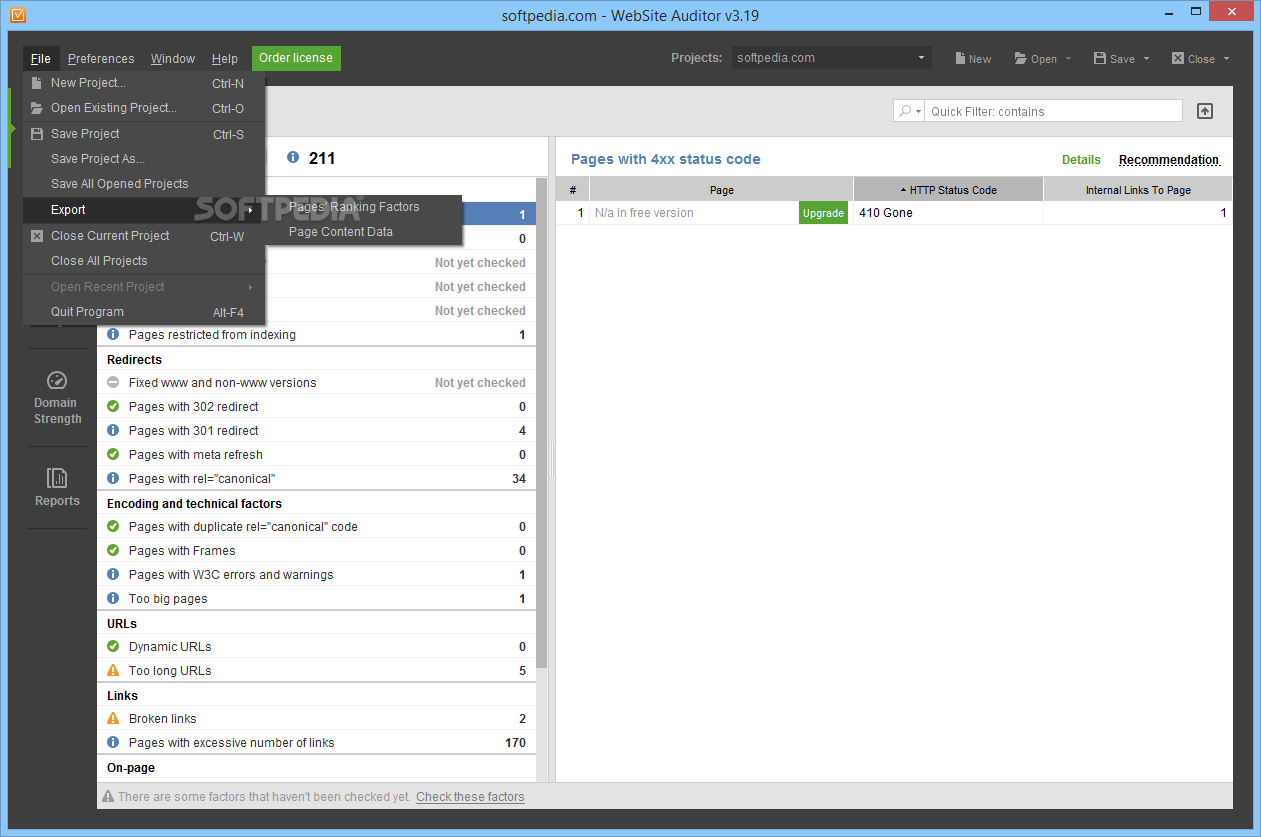1261x837 pixels.
Task: Select the 410 Gone status cell
Action: pyautogui.click(x=948, y=213)
